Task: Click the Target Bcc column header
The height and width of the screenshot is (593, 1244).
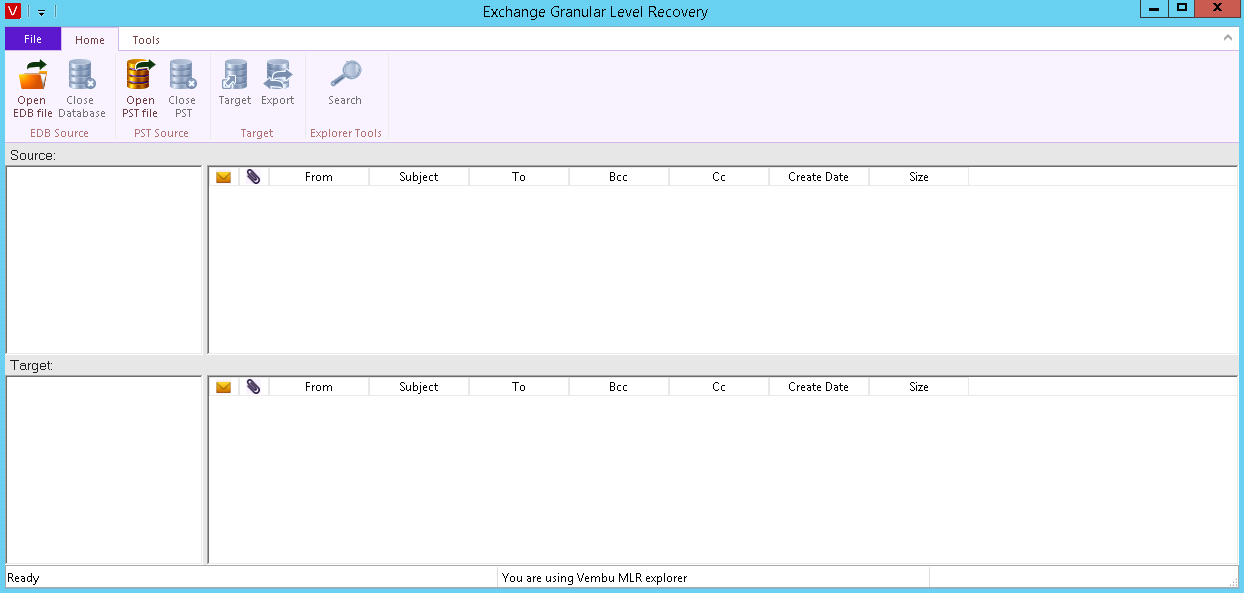Action: (x=619, y=387)
